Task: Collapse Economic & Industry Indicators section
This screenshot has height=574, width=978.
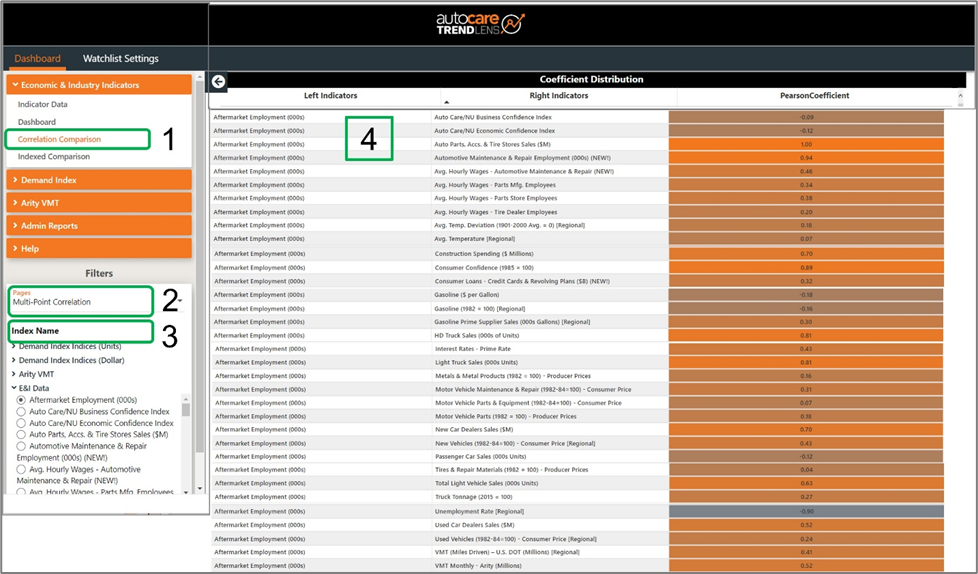Action: (99, 85)
